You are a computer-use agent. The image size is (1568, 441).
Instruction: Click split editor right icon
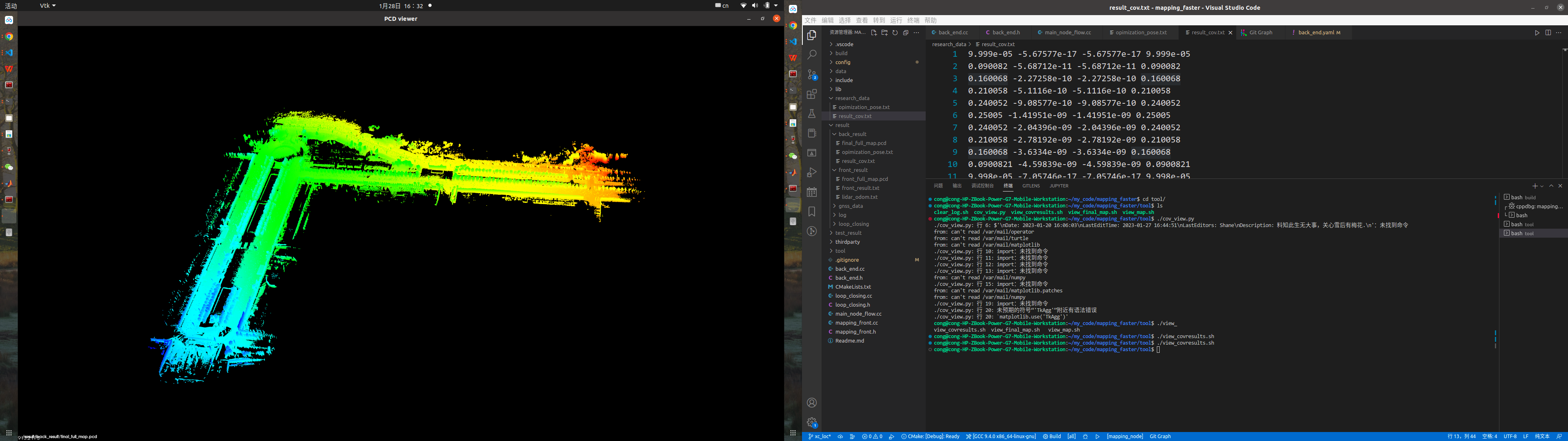coord(1548,33)
